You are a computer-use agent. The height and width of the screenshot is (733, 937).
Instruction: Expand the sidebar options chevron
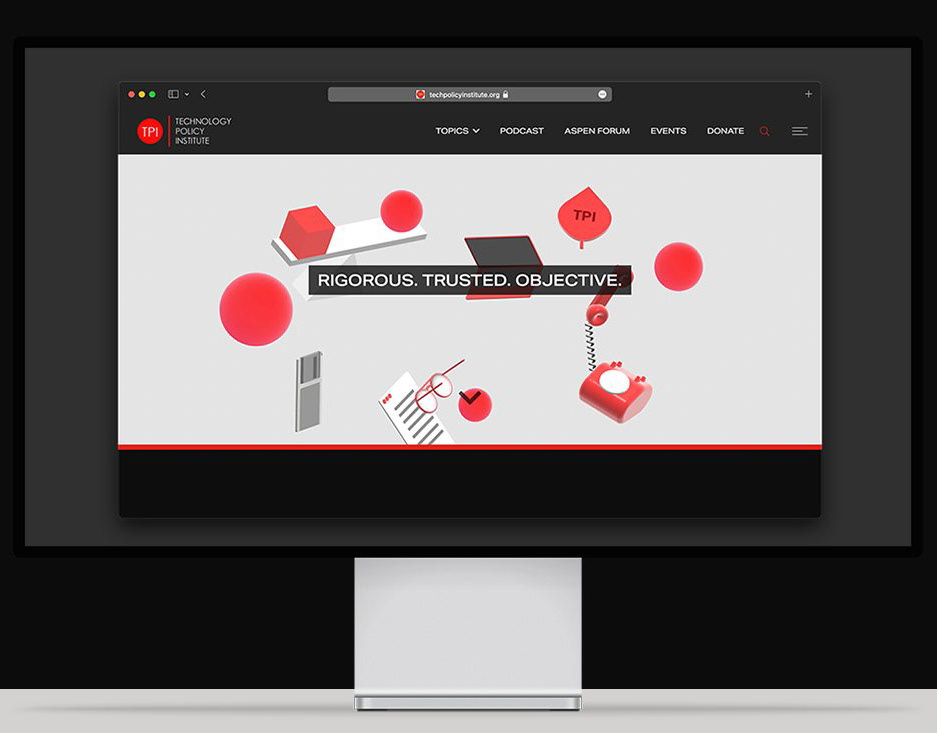[x=187, y=94]
